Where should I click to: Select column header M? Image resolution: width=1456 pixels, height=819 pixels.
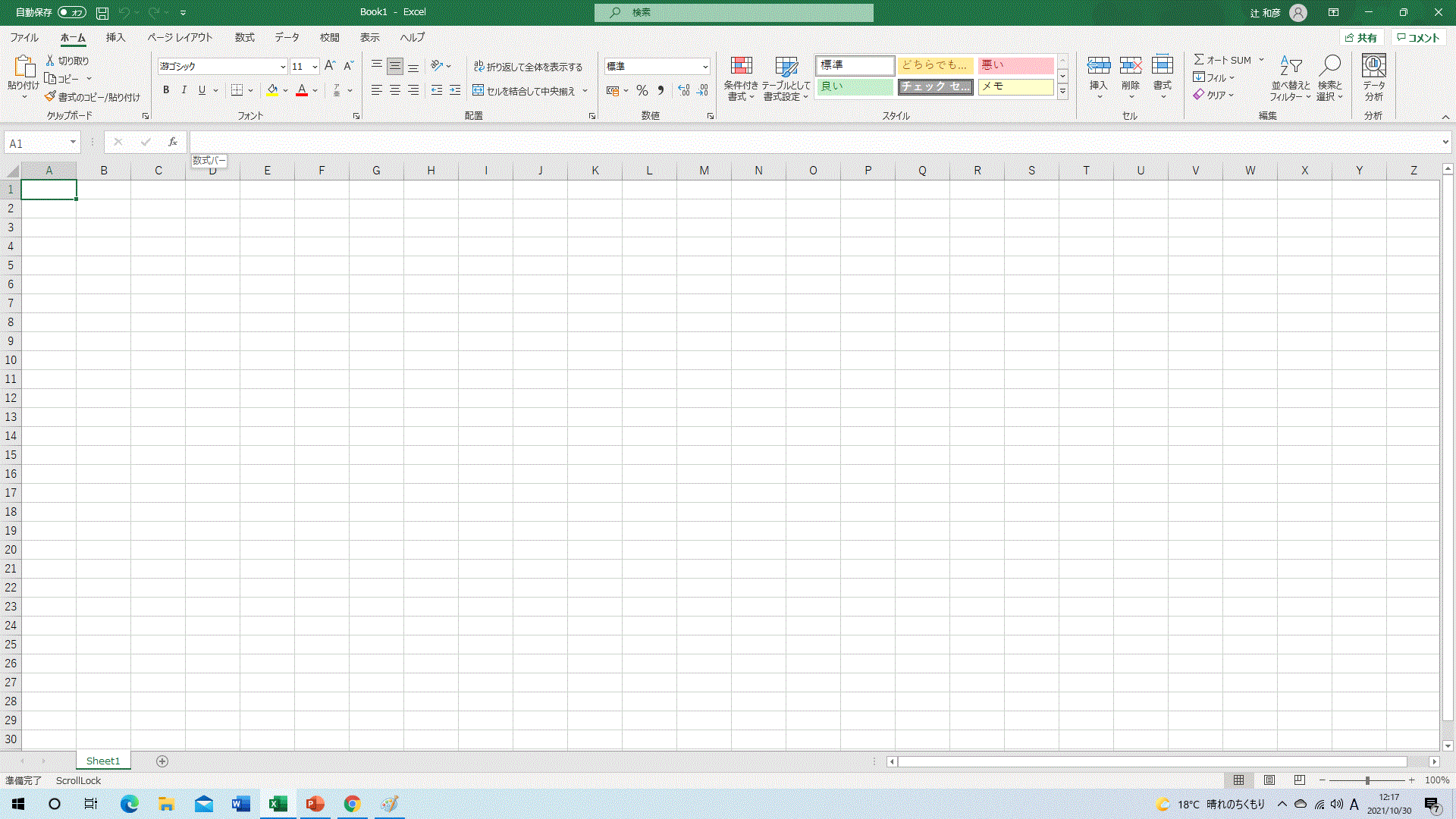tap(704, 171)
